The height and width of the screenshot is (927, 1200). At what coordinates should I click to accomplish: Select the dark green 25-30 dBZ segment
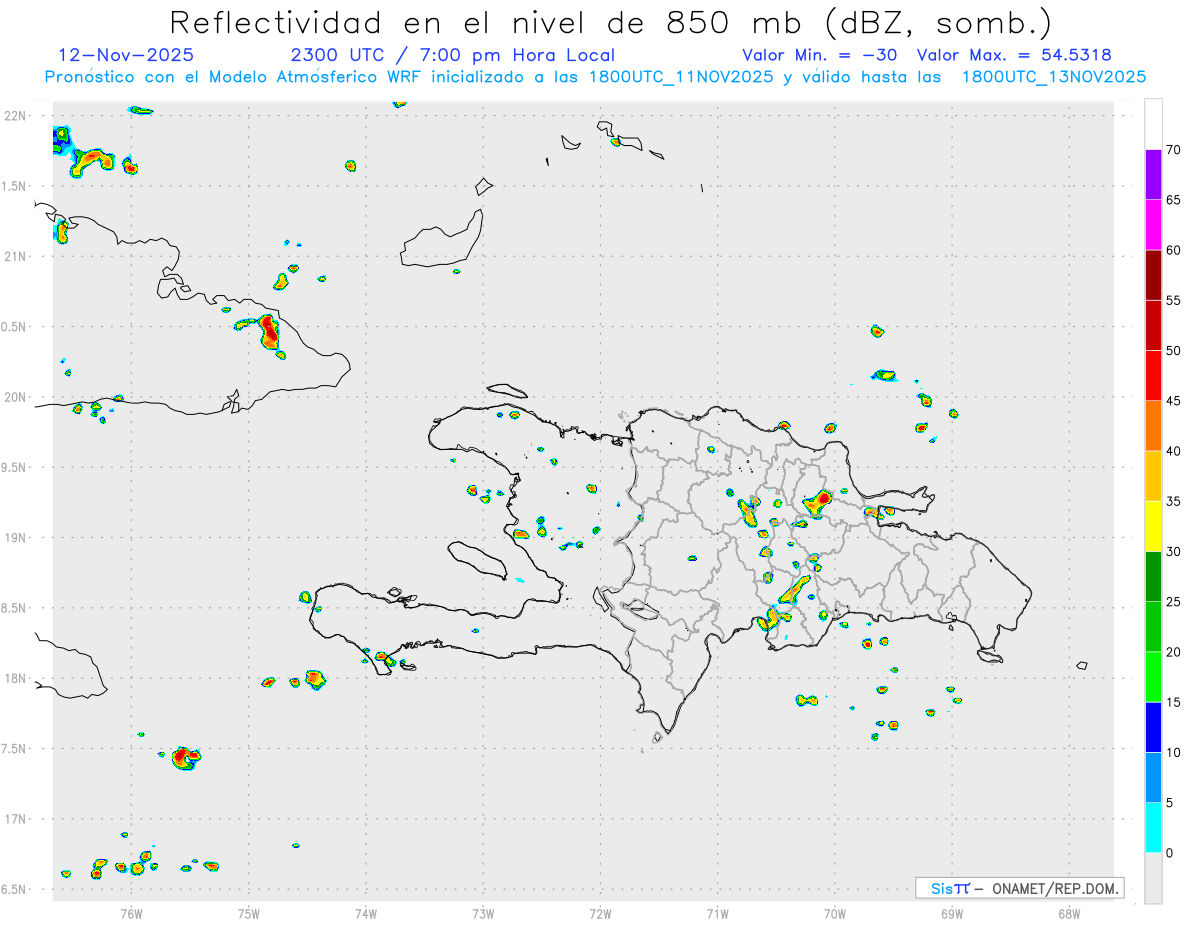pos(1153,577)
